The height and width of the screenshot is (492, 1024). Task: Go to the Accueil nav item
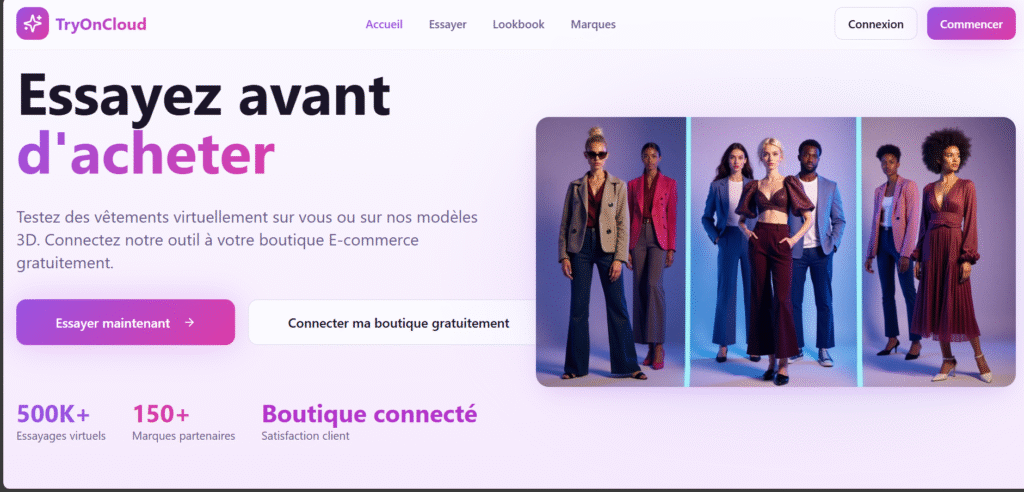[384, 24]
